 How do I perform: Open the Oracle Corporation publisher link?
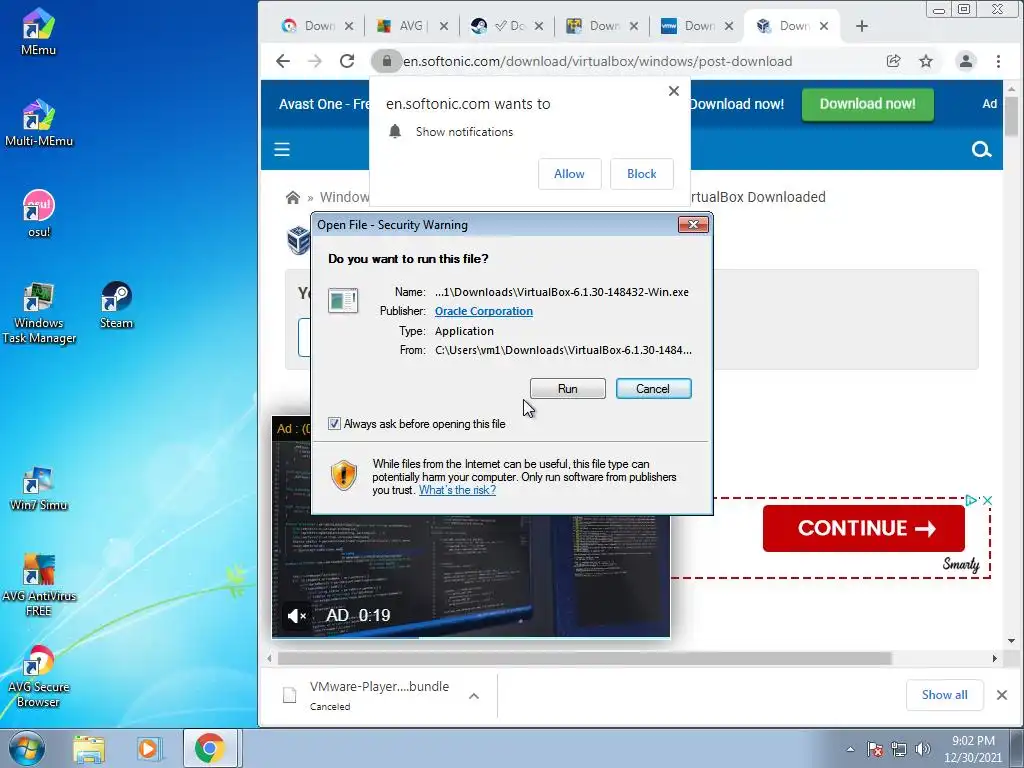(x=484, y=312)
